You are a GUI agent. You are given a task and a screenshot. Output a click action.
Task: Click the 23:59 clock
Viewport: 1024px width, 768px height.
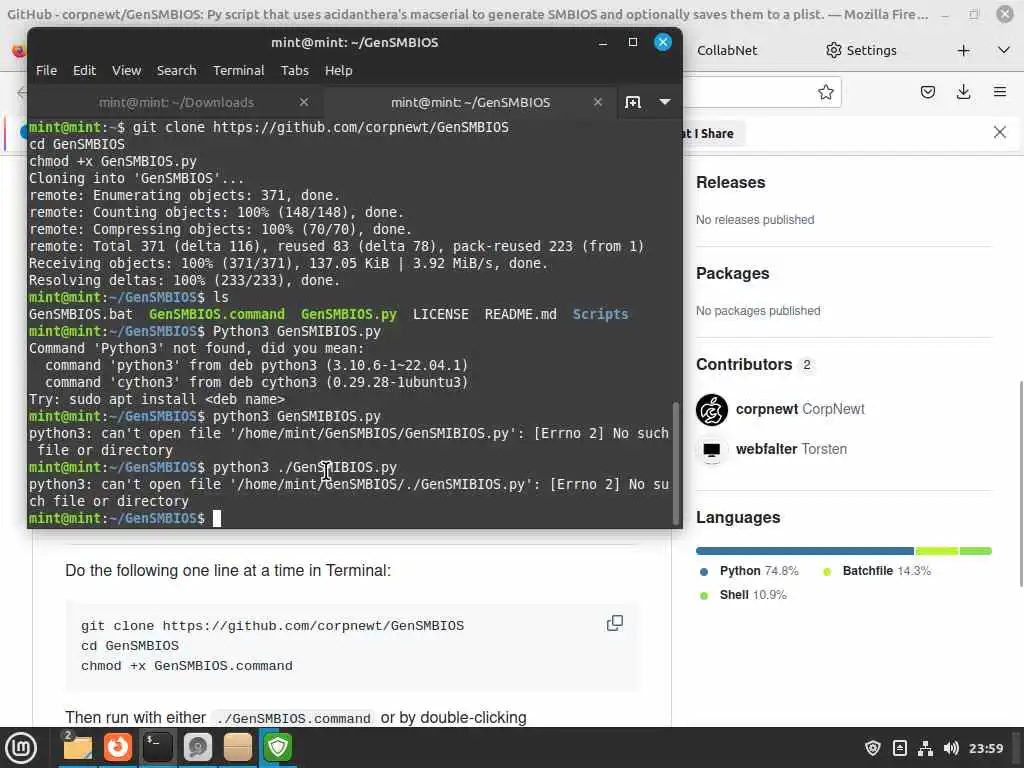tap(985, 748)
